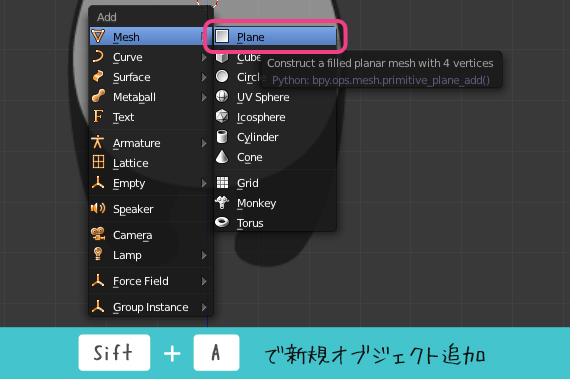This screenshot has height=379, width=570.
Task: Click the Grid primitive icon
Action: point(222,182)
